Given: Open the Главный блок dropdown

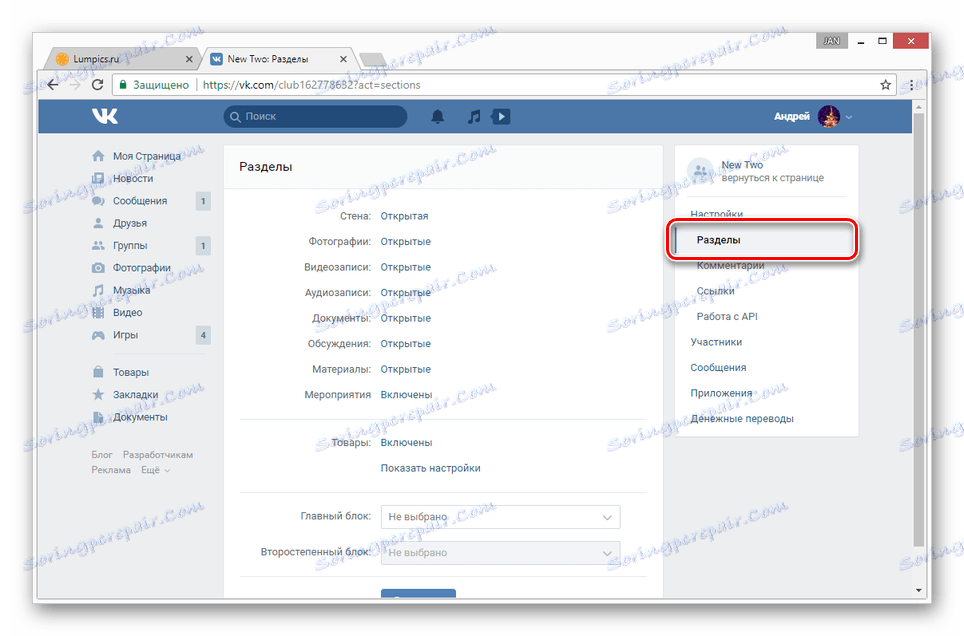Looking at the screenshot, I should 500,517.
